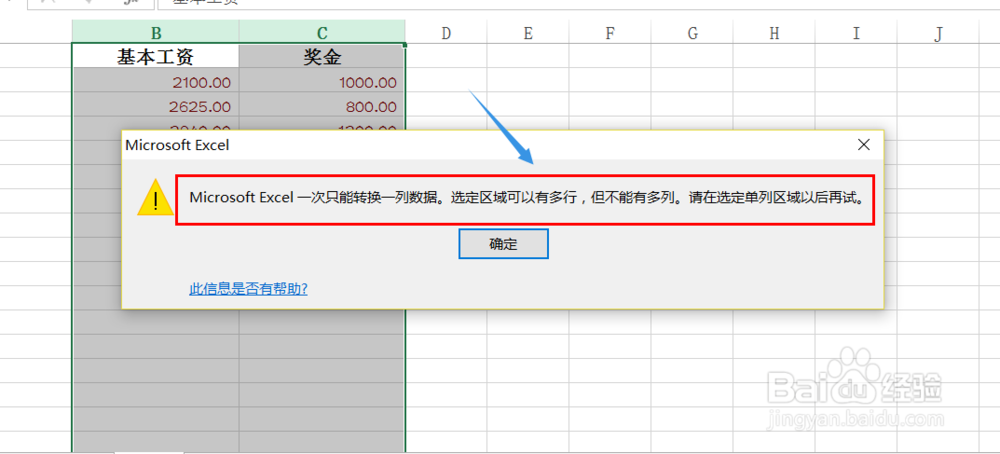Select column B header
The height and width of the screenshot is (454, 1000).
(x=156, y=33)
